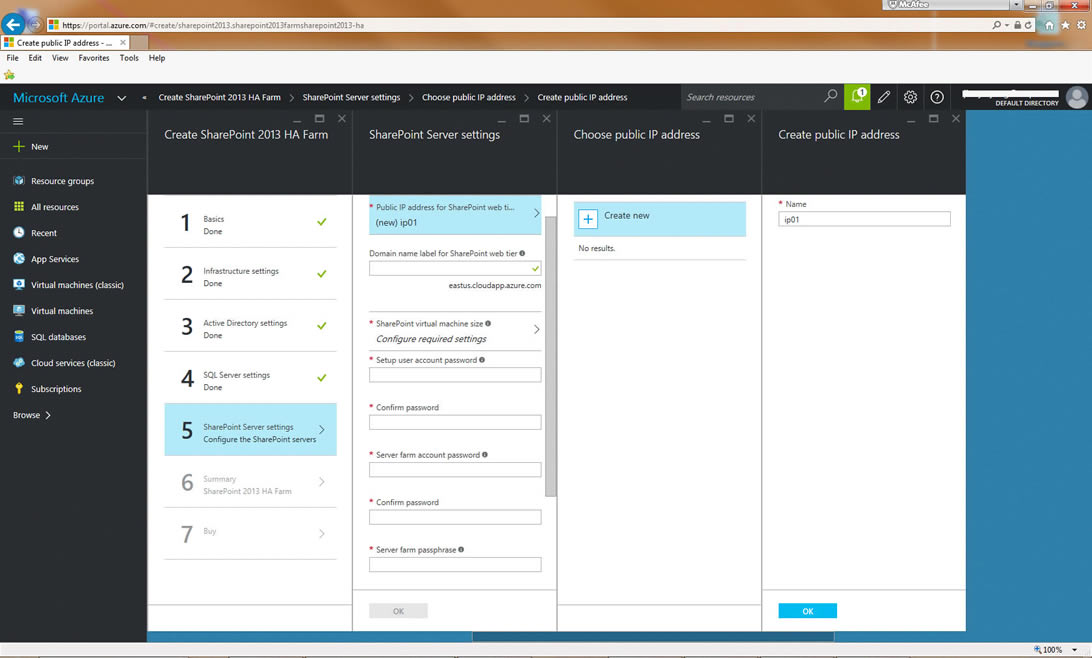
Task: Click the plus icon beside Create new
Action: (588, 219)
